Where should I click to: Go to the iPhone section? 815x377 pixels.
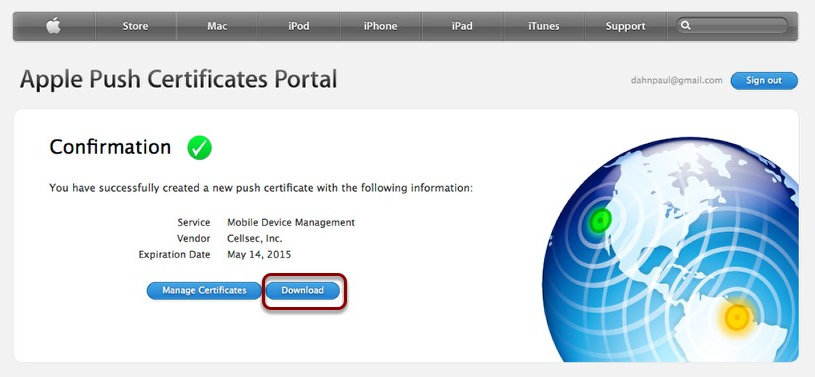pos(380,26)
